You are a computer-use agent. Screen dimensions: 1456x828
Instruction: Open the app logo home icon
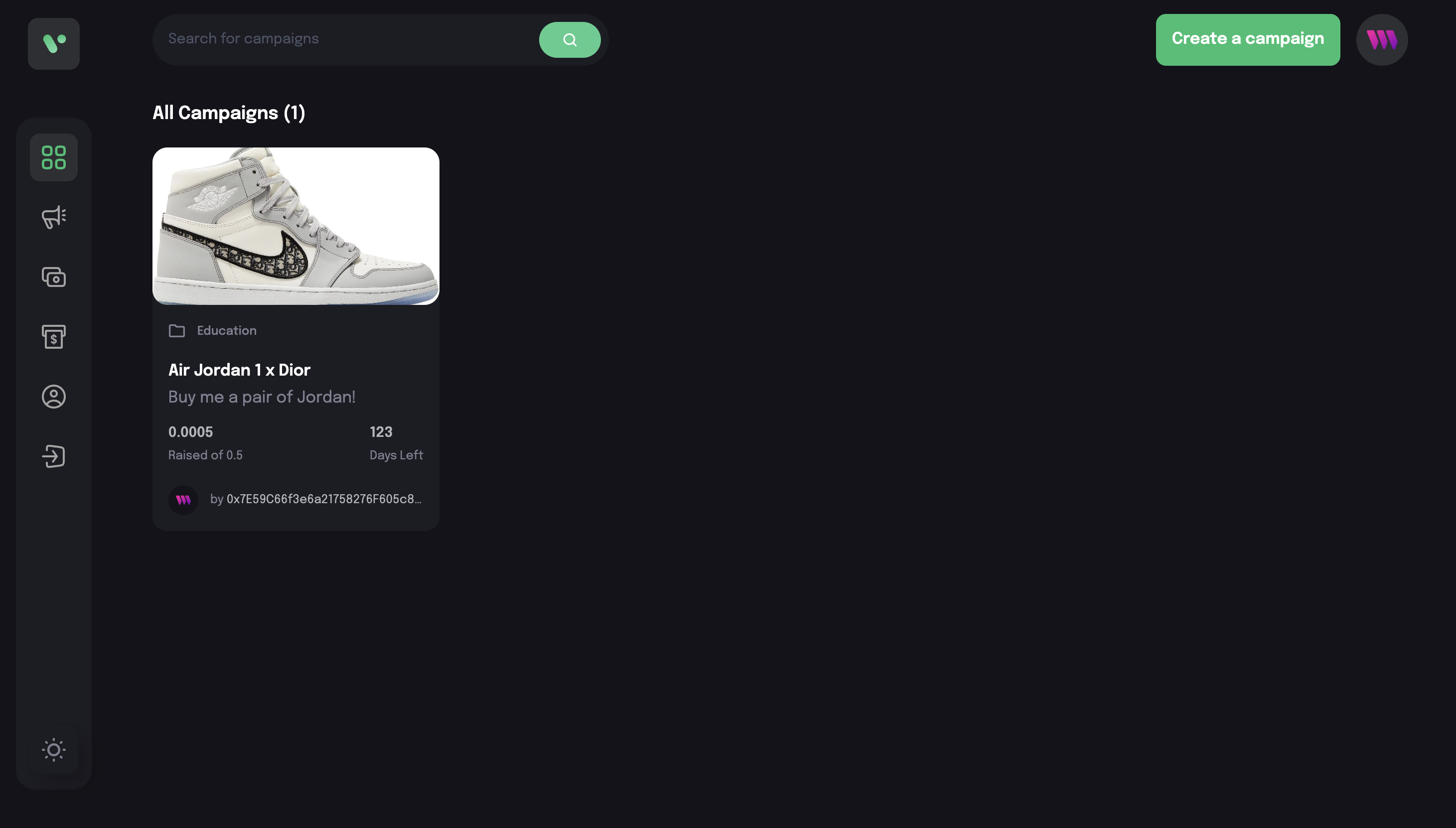click(x=53, y=44)
